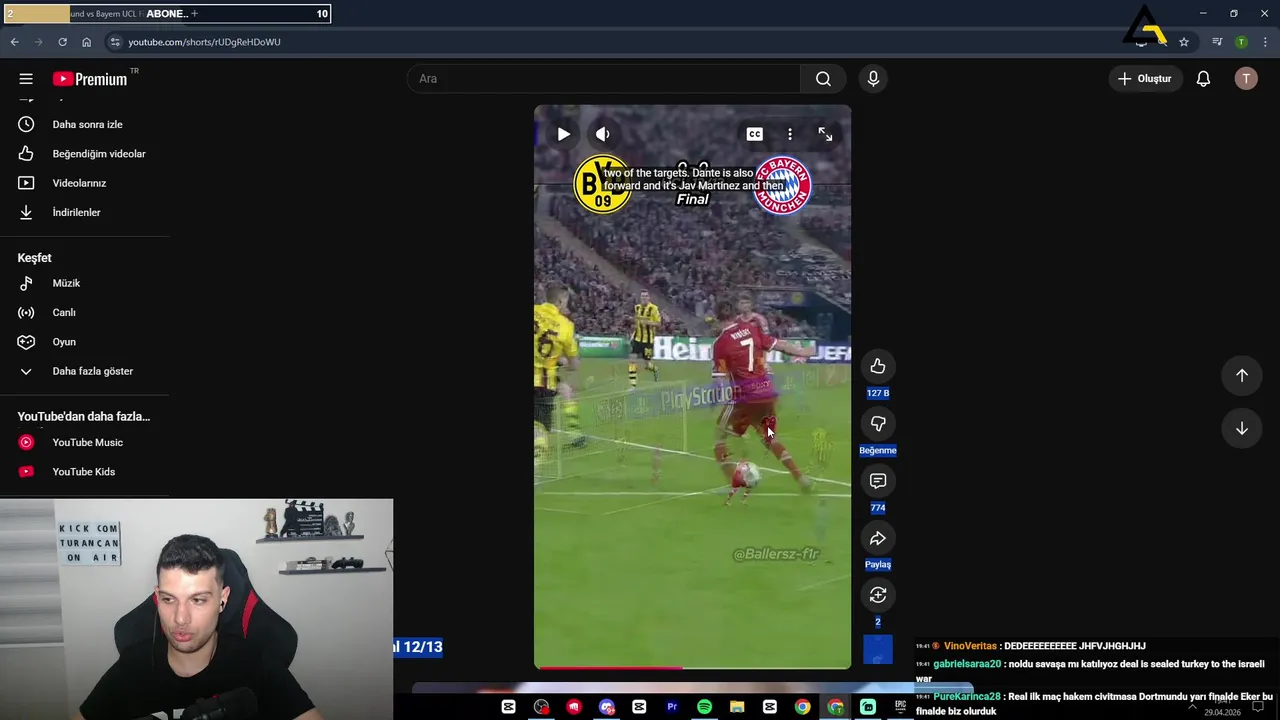Seek on the Short's red progress bar

click(x=692, y=667)
